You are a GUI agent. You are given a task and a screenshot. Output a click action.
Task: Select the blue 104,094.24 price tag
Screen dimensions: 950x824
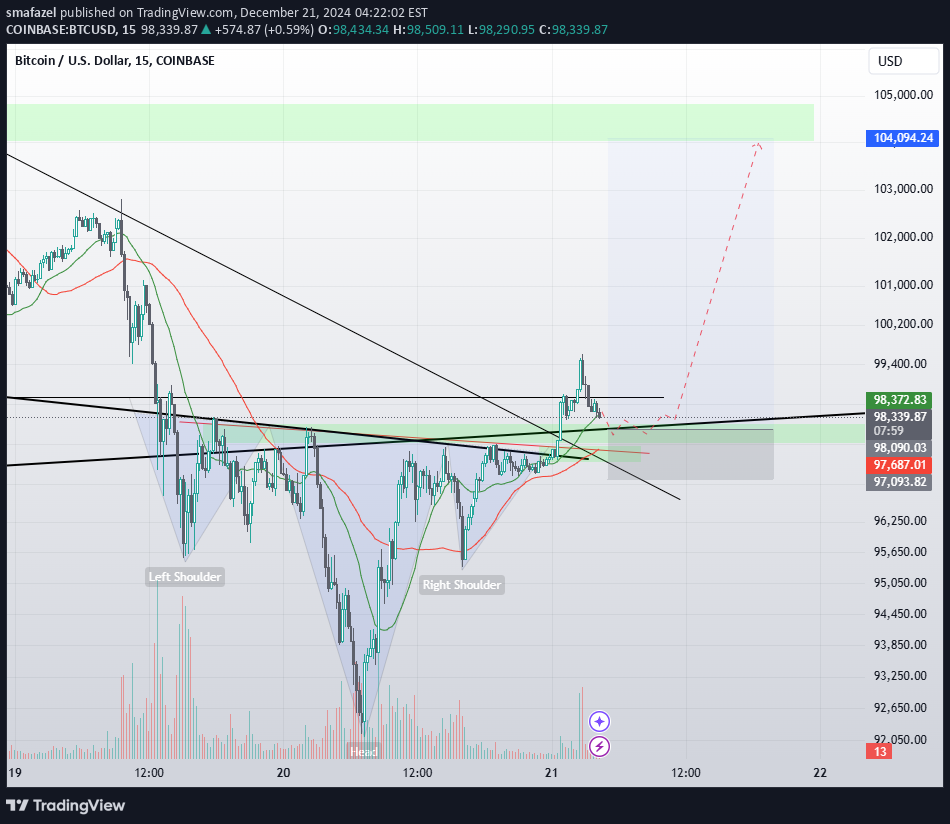point(903,138)
